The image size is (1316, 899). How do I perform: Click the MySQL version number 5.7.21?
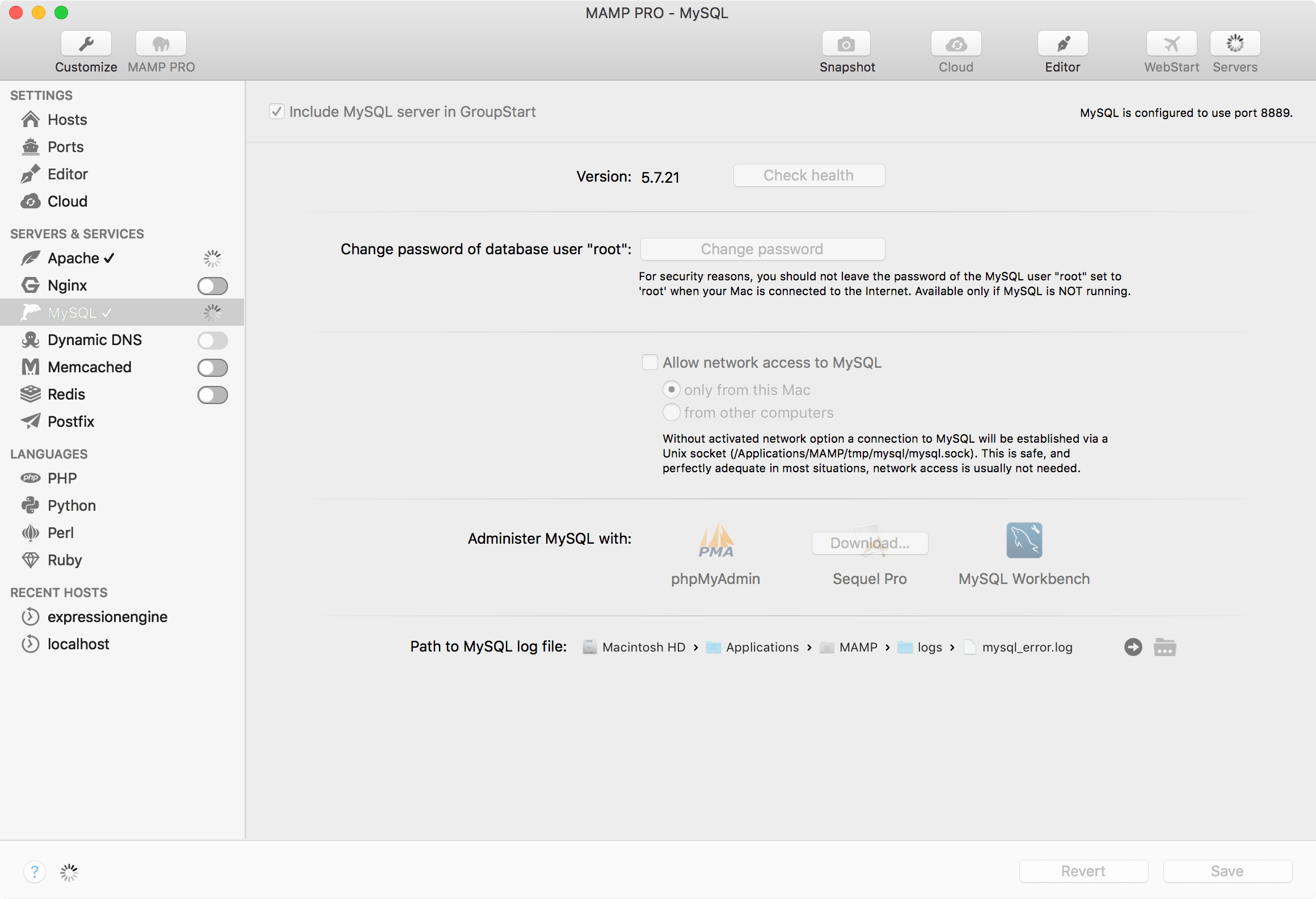(660, 177)
